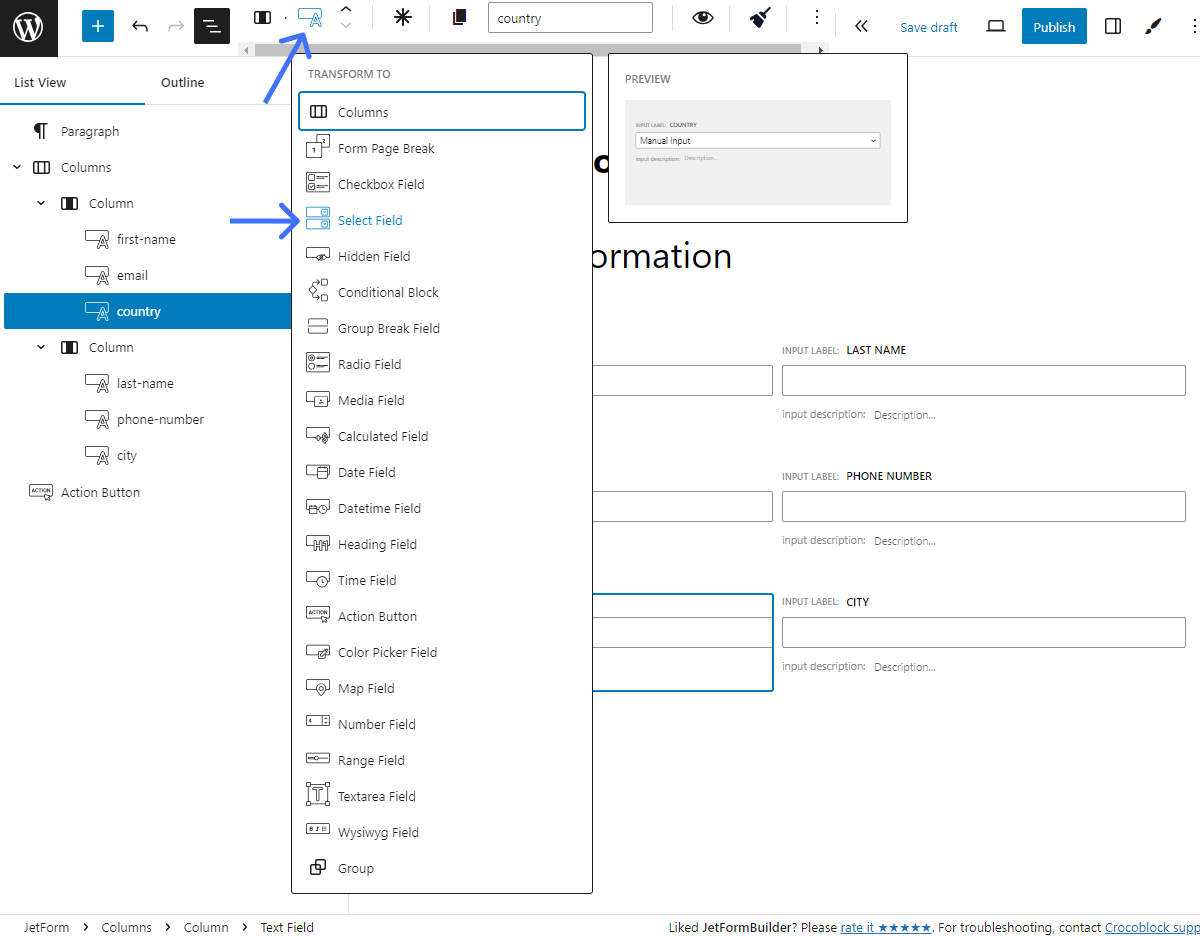This screenshot has height=936, width=1200.
Task: Toggle preview with the eye icon
Action: [x=701, y=19]
